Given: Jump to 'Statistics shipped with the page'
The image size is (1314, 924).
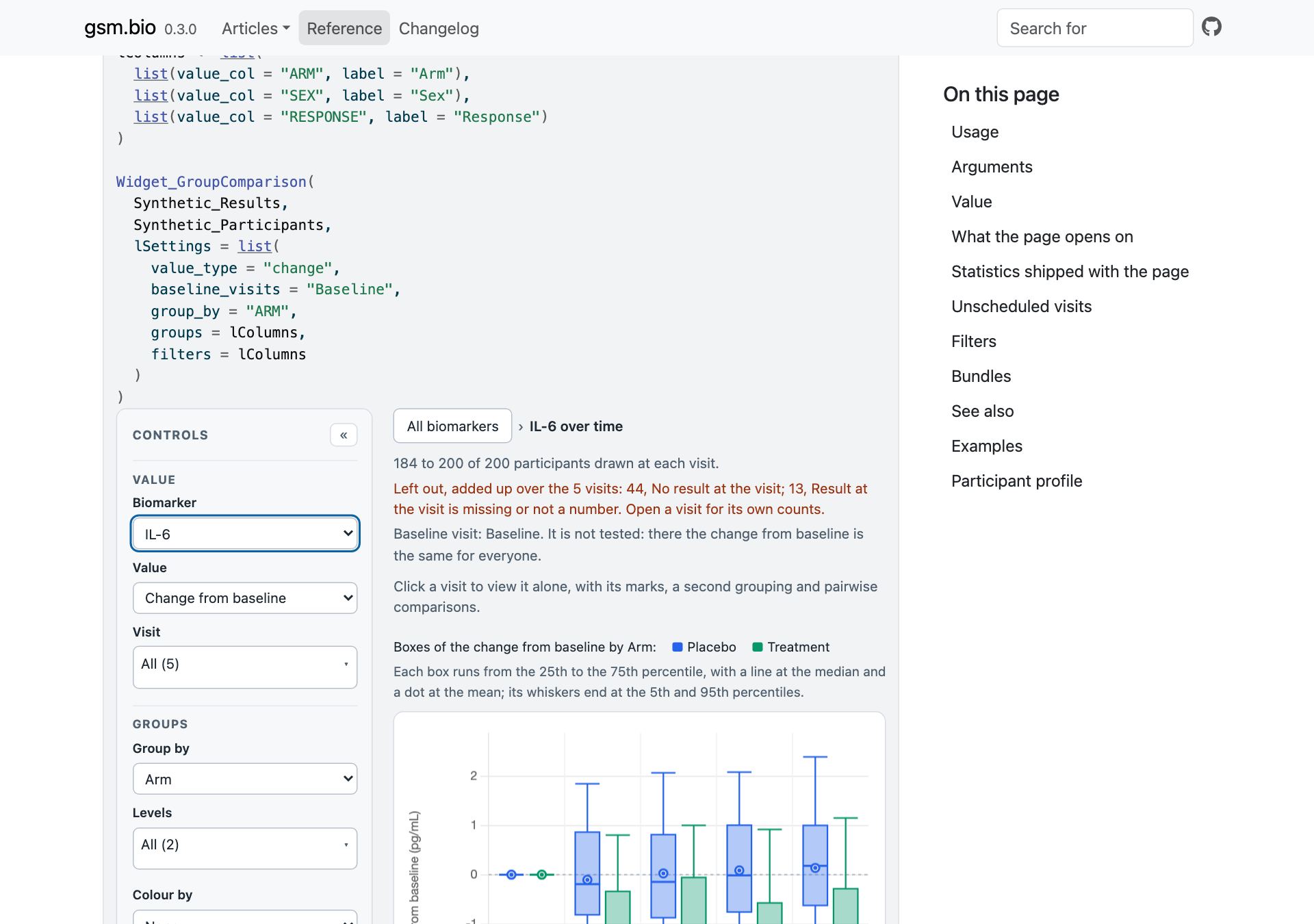Looking at the screenshot, I should (1070, 272).
